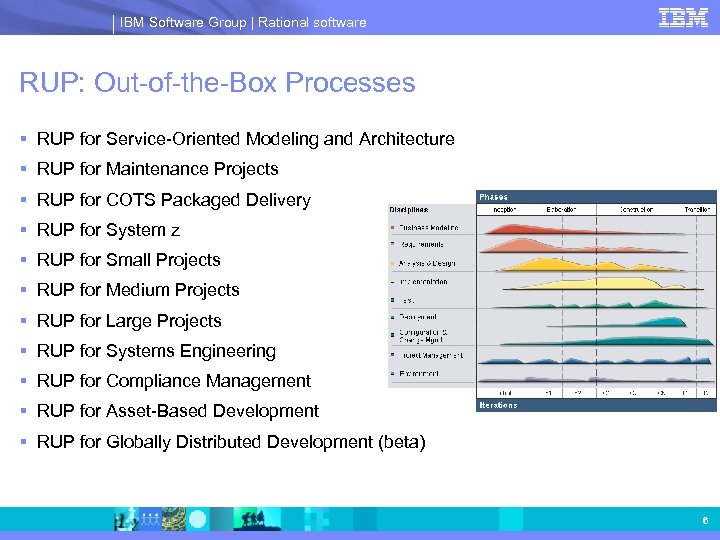
Task: Click 'RUP for Asset-Based Development' bullet
Action: pyautogui.click(x=178, y=411)
